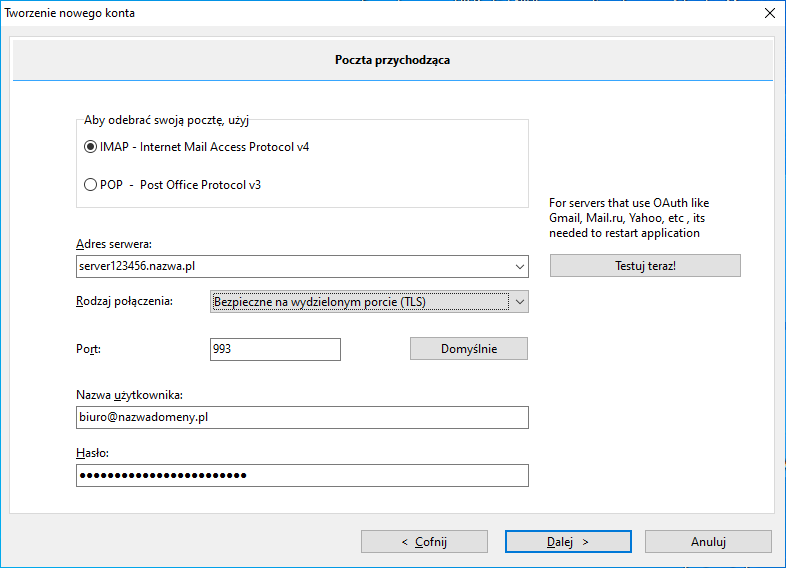Click the Testuj teraz! button
The height and width of the screenshot is (568, 786).
[x=645, y=266]
